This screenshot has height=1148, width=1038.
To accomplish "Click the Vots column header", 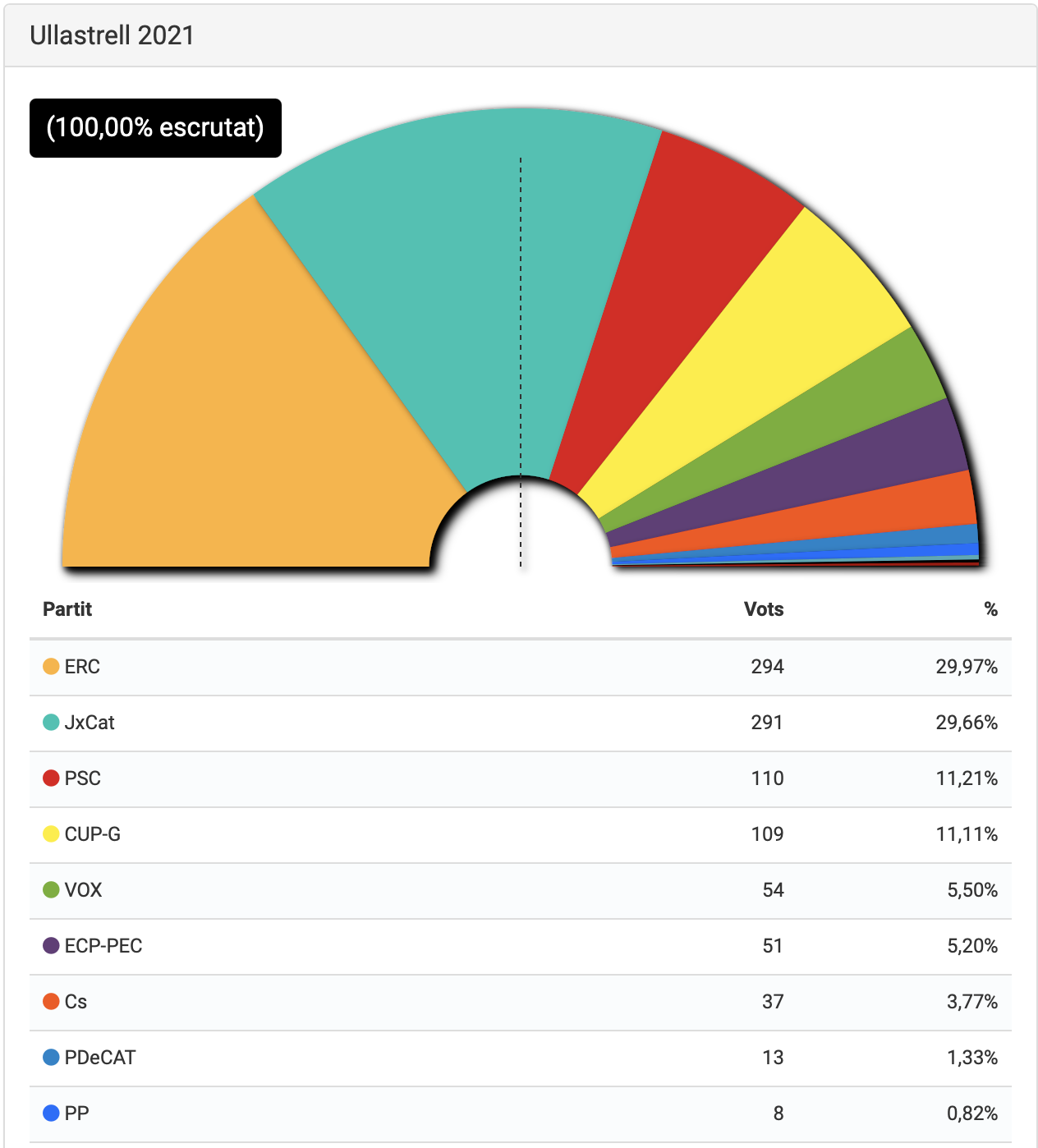I will pyautogui.click(x=764, y=609).
